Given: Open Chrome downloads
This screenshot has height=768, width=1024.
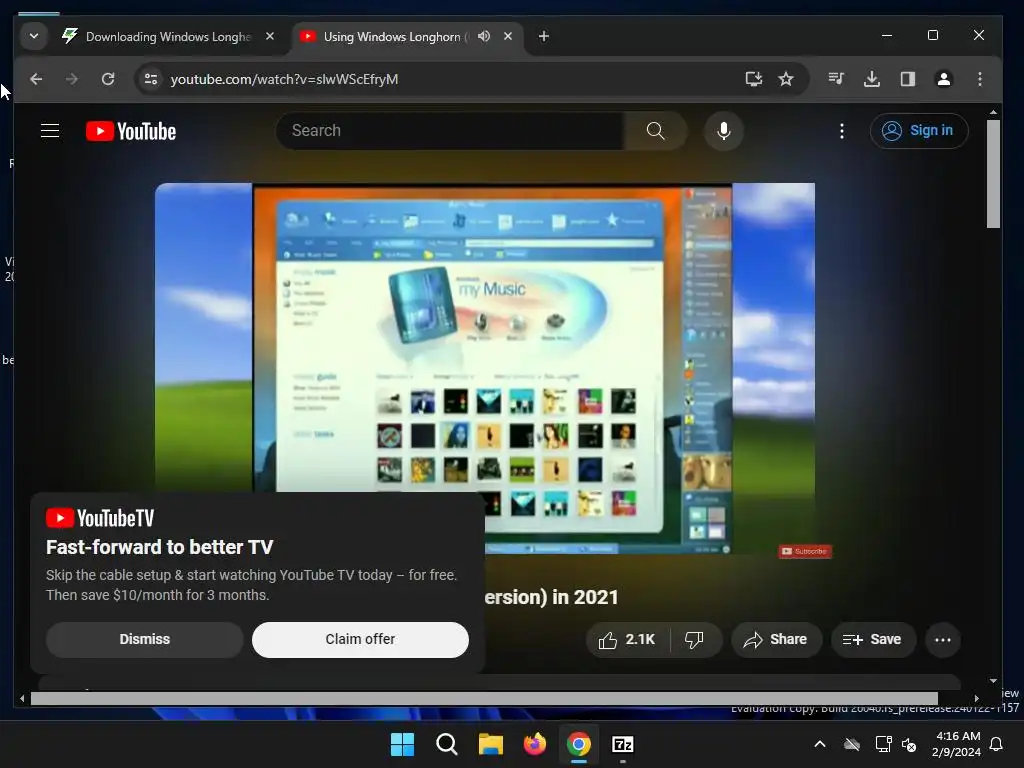Looking at the screenshot, I should [x=872, y=79].
